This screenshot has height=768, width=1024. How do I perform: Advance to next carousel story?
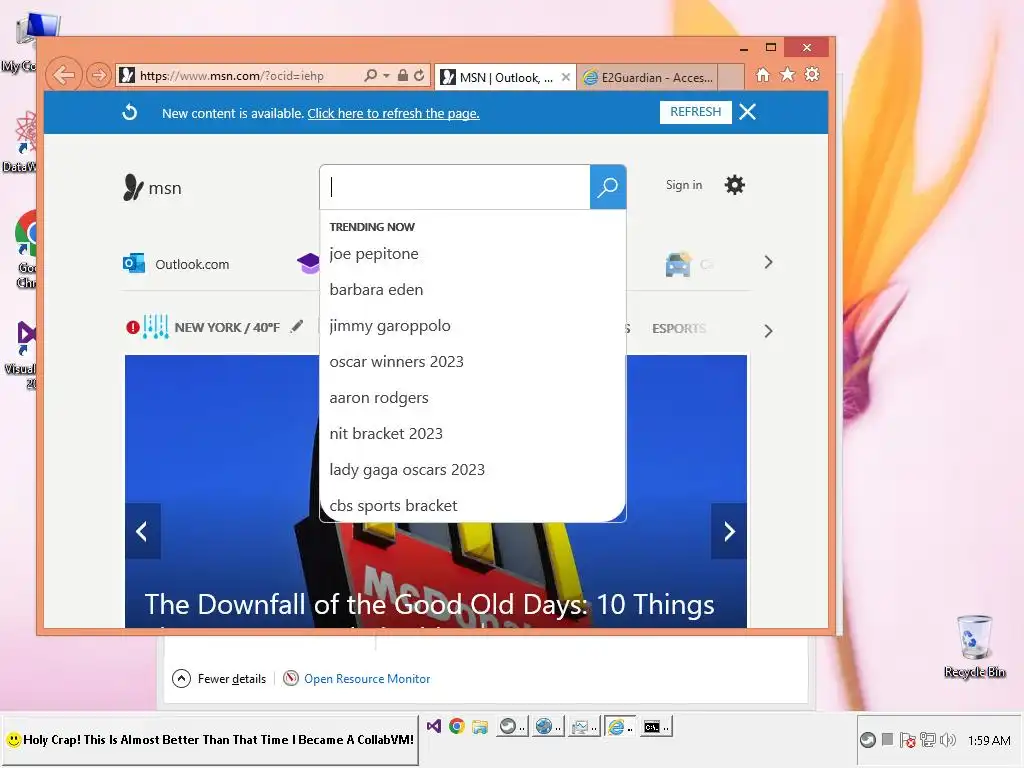point(729,532)
